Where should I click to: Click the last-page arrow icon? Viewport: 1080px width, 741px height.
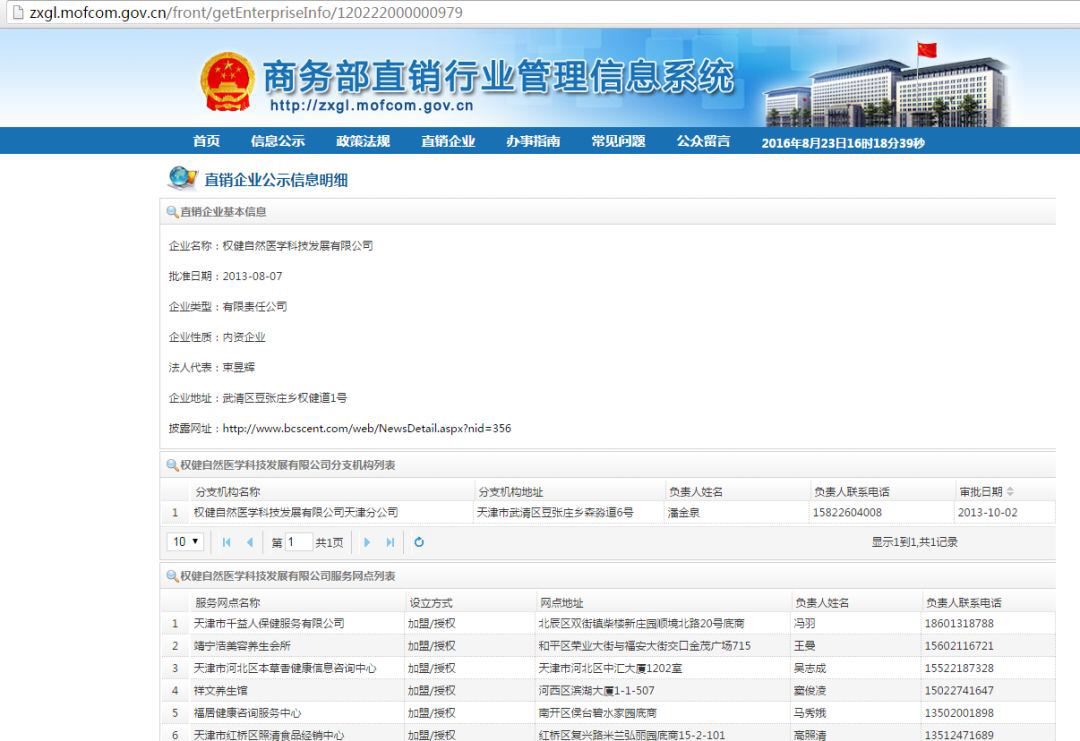(x=391, y=541)
